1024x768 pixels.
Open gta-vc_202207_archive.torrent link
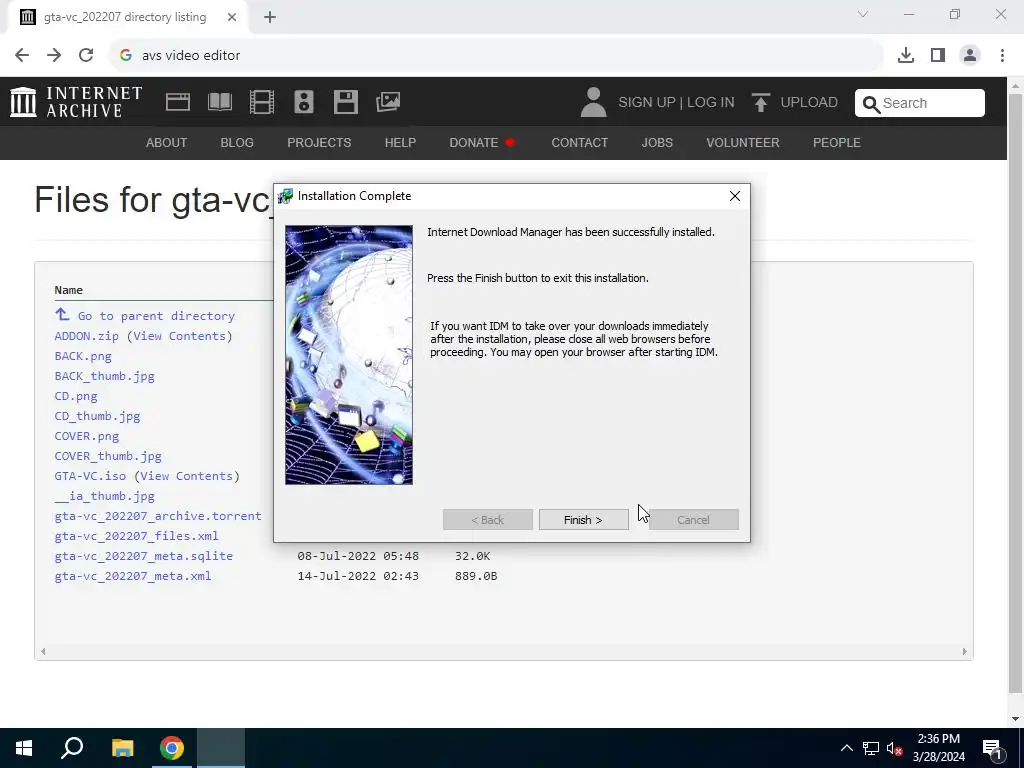(158, 516)
